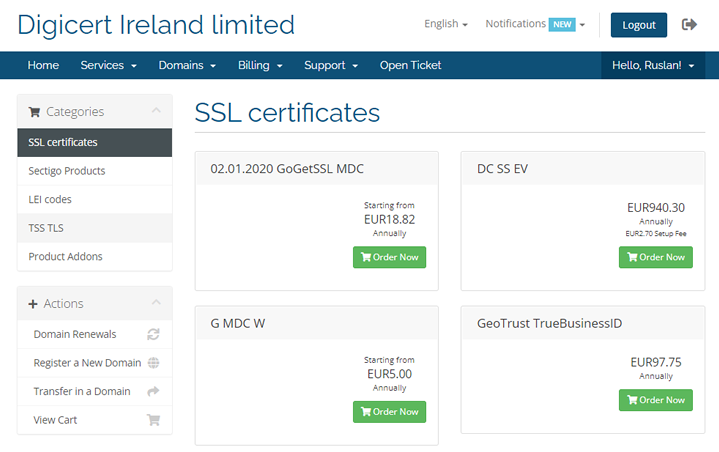Screen dimensions: 719x452
Task: Click the shopping cart icon next to Categories
Action: point(34,112)
